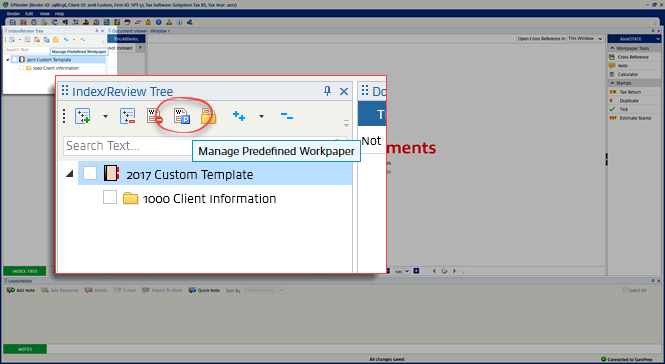Click the zoom in plus button
Viewport: 665px width, 364px height.
click(x=416, y=271)
